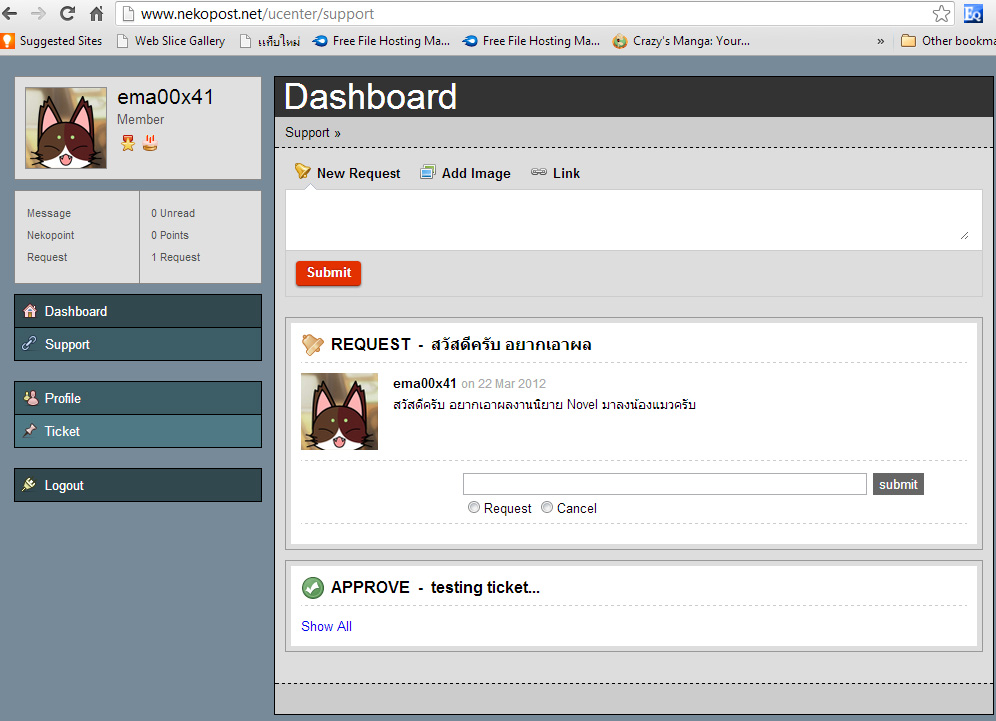
Task: Click the green APPROVE checkmark icon
Action: (x=313, y=588)
